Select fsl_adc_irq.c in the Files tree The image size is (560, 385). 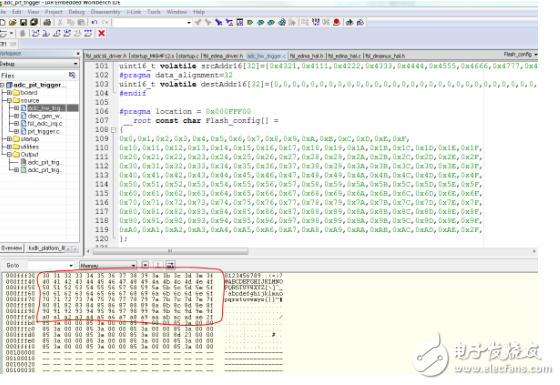coord(45,124)
